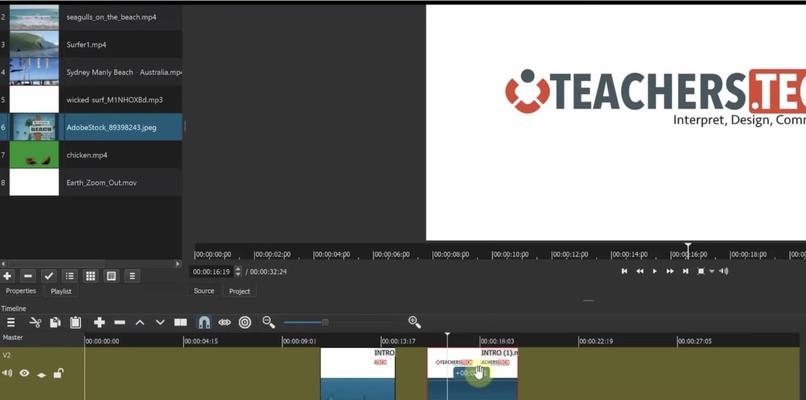Image resolution: width=806 pixels, height=400 pixels.
Task: Open the Timeline hamburger menu
Action: pyautogui.click(x=10, y=322)
